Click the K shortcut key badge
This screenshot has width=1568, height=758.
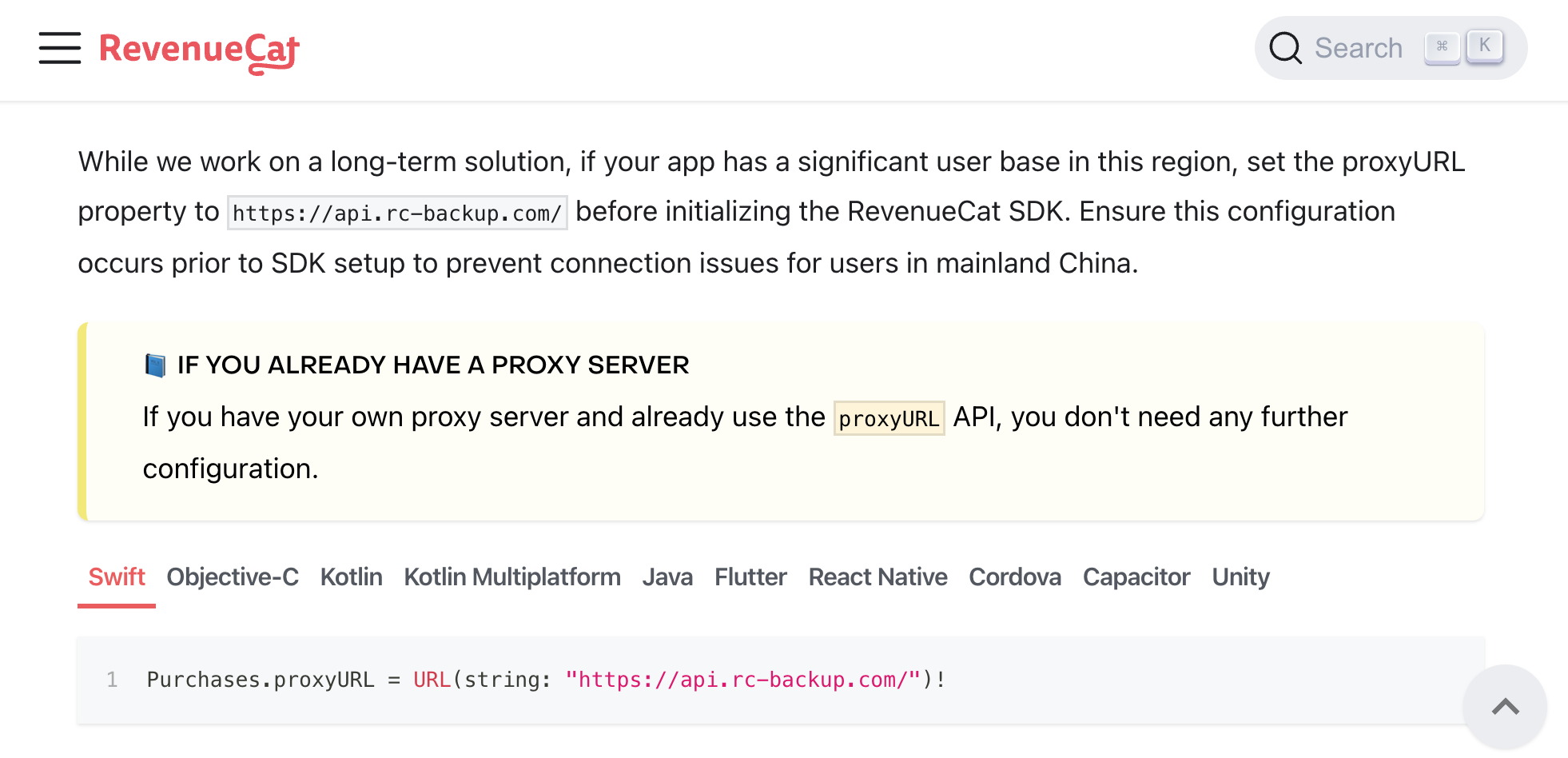pos(1484,46)
